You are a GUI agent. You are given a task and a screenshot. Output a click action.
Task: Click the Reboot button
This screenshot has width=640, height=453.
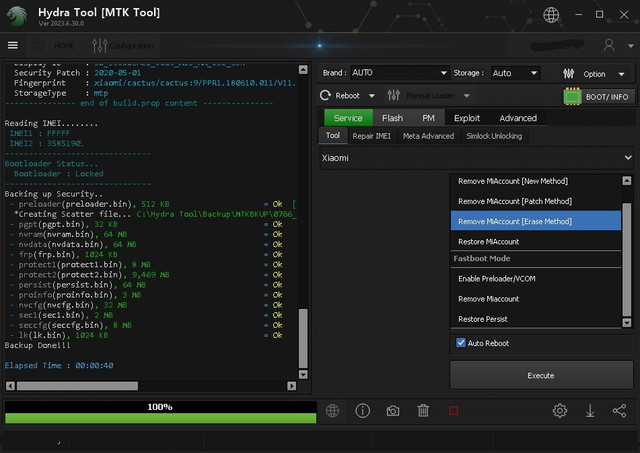pyautogui.click(x=340, y=95)
